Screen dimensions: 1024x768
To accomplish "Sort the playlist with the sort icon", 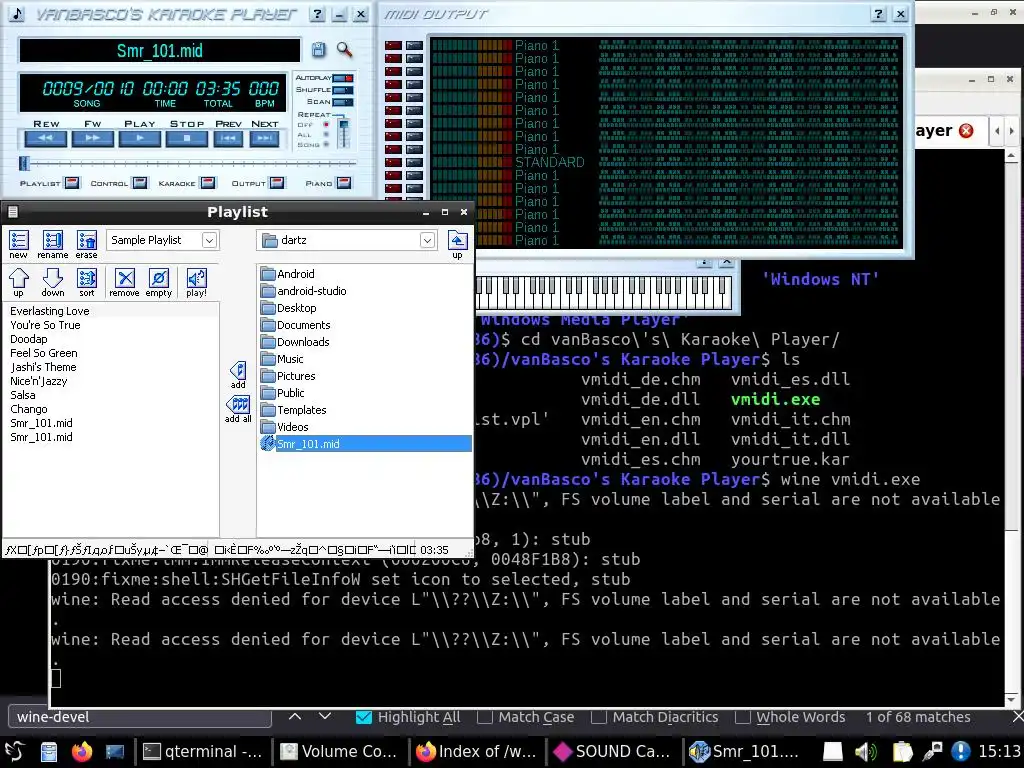I will click(x=86, y=283).
